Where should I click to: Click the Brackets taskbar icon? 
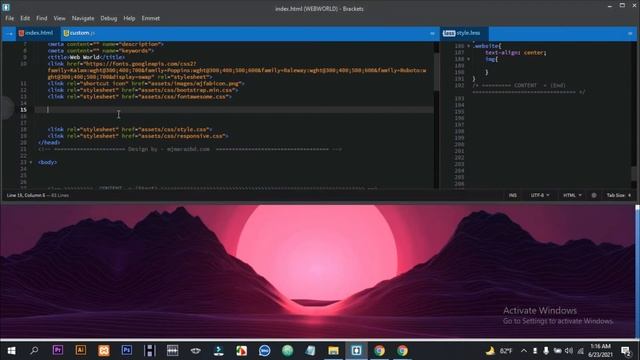click(x=356, y=351)
